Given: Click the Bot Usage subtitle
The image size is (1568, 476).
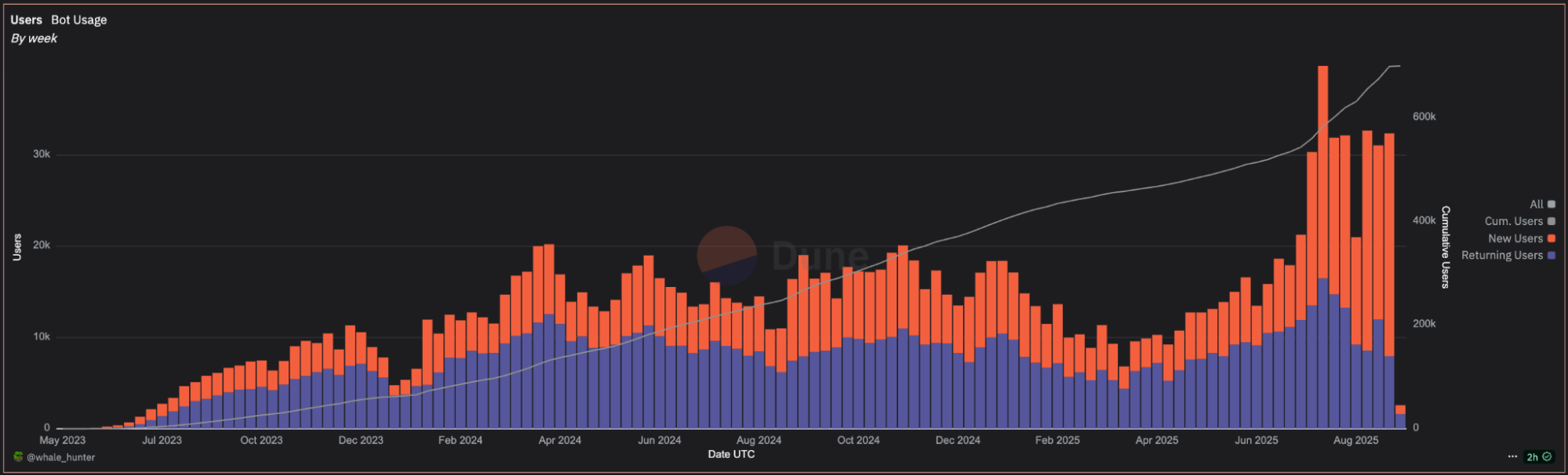Looking at the screenshot, I should pyautogui.click(x=79, y=20).
